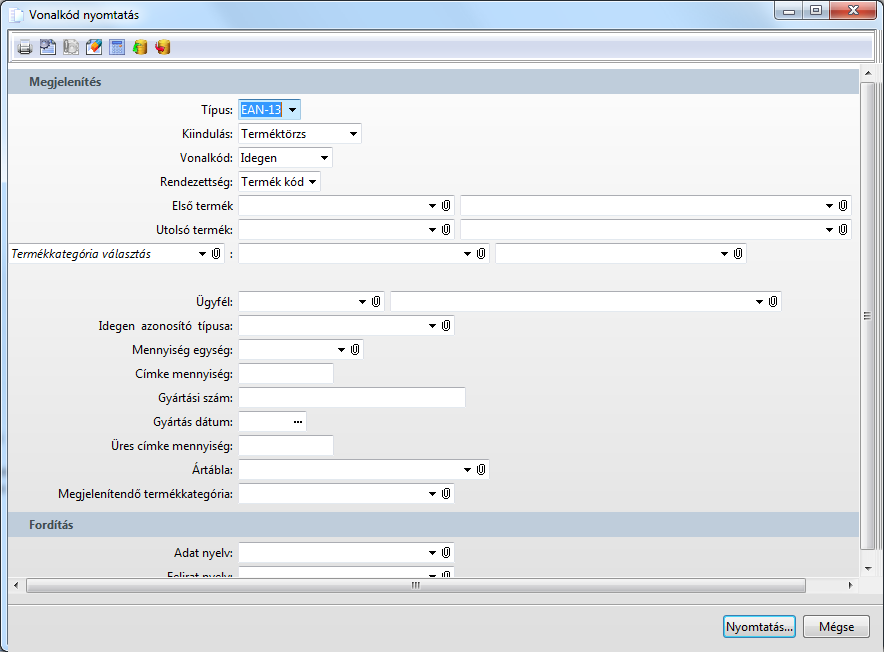Click the printer icon in the toolbar
The height and width of the screenshot is (652, 884).
[25, 47]
